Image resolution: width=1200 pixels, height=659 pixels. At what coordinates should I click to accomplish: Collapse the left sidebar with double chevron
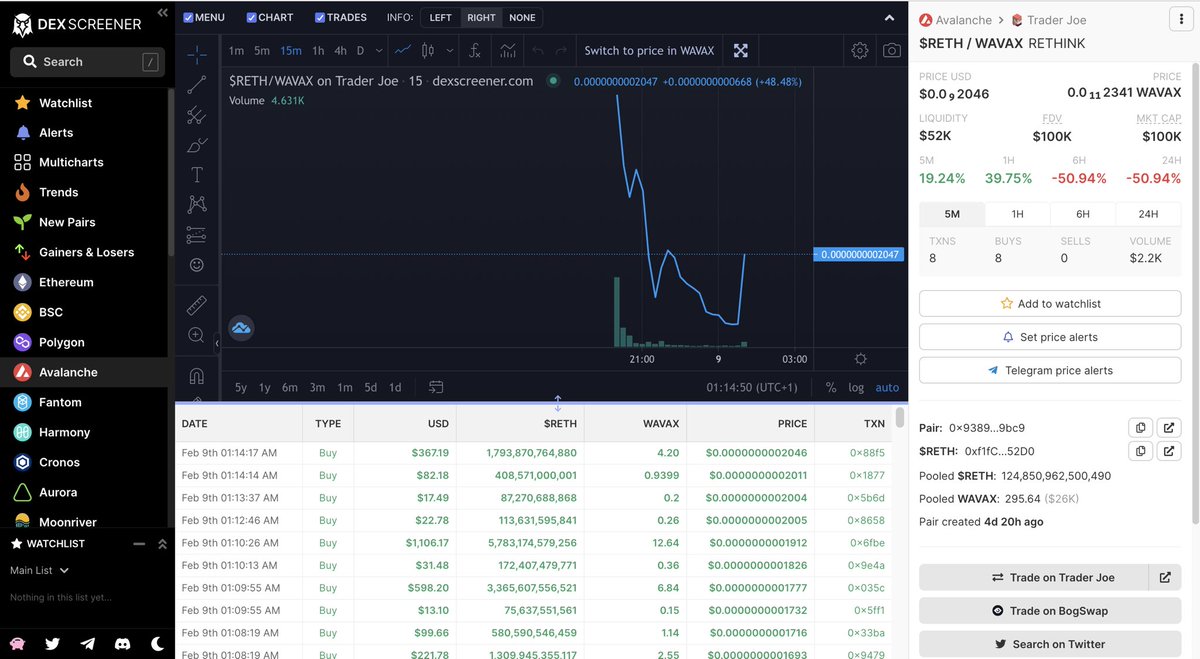click(162, 12)
